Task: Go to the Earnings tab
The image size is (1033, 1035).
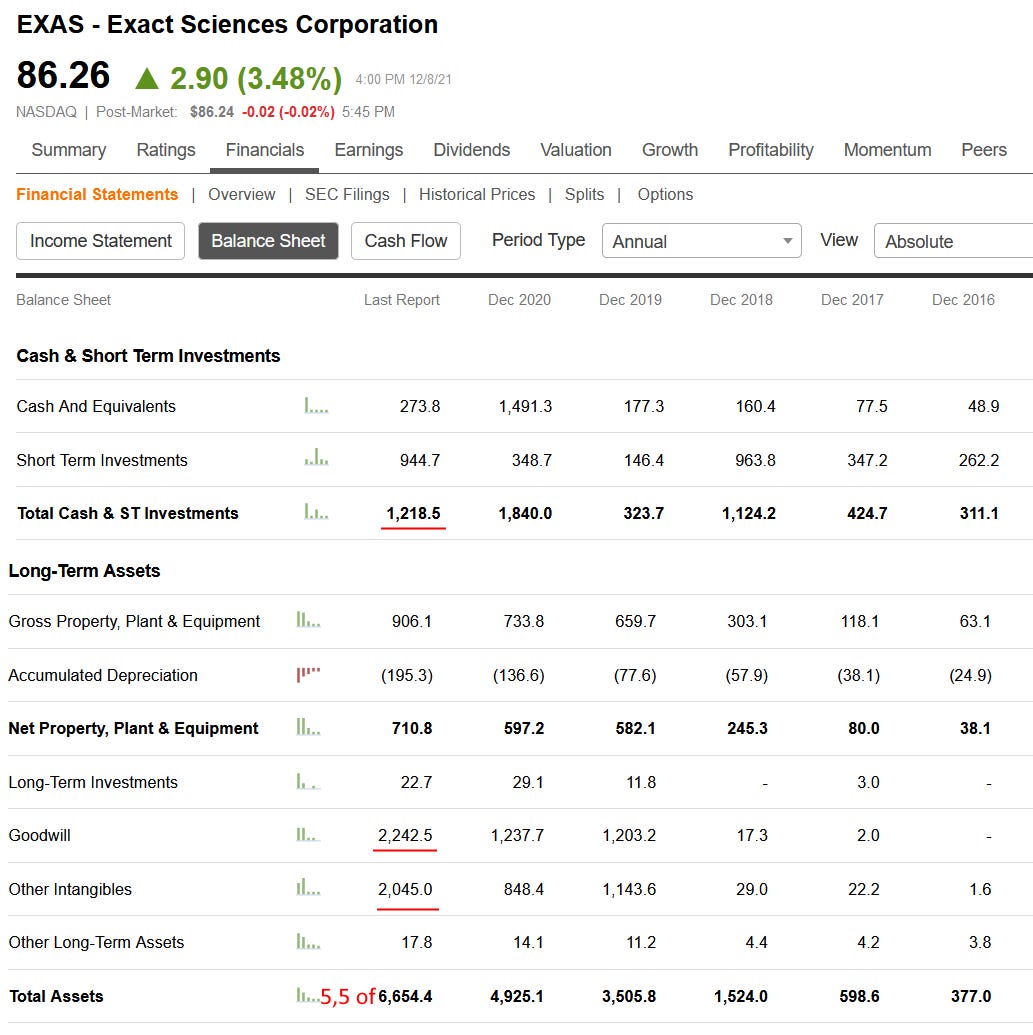Action: 368,150
